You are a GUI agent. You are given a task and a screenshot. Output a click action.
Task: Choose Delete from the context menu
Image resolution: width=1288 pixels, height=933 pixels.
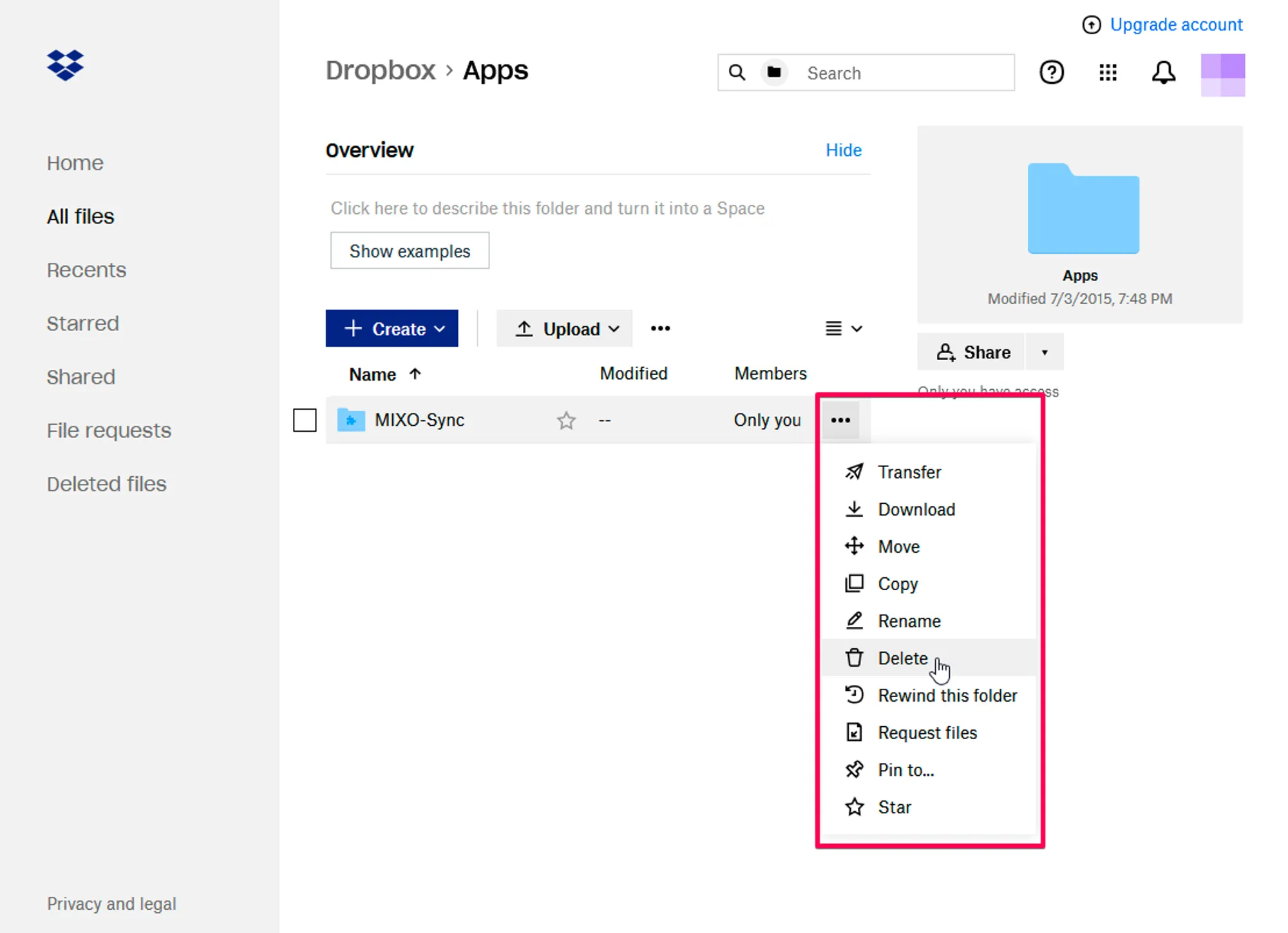coord(902,658)
